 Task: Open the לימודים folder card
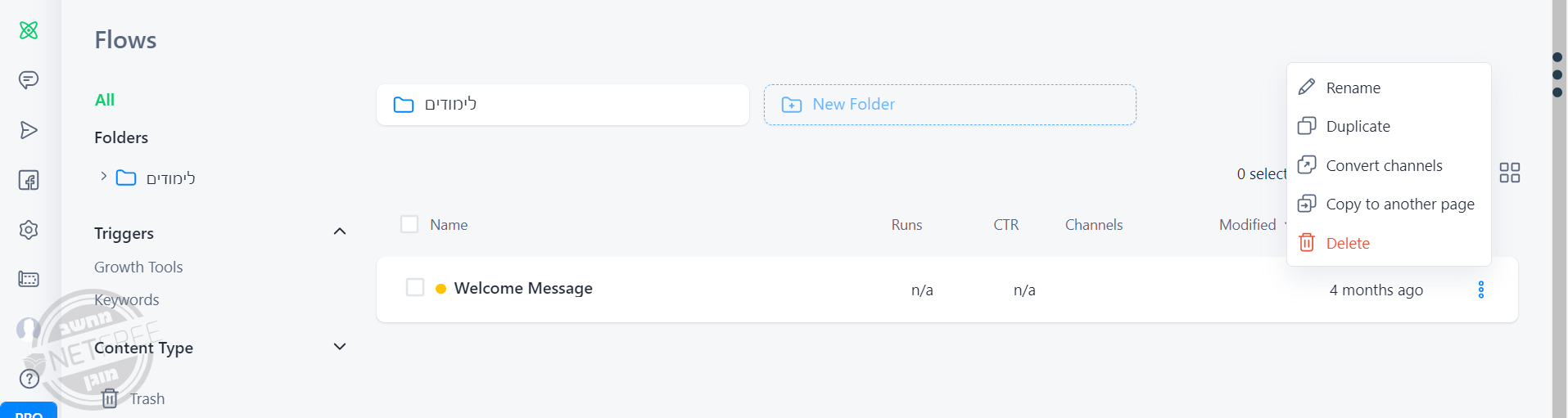(x=563, y=105)
